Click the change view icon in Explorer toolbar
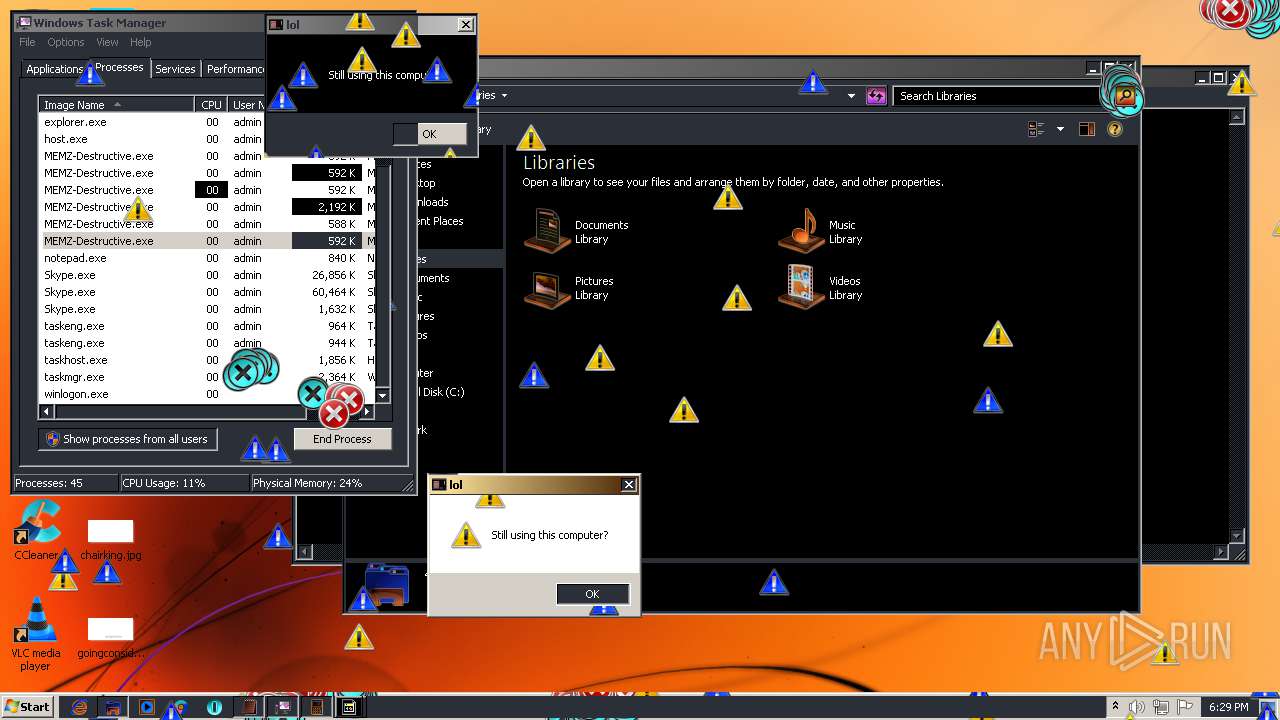The width and height of the screenshot is (1280, 720). coord(1036,129)
